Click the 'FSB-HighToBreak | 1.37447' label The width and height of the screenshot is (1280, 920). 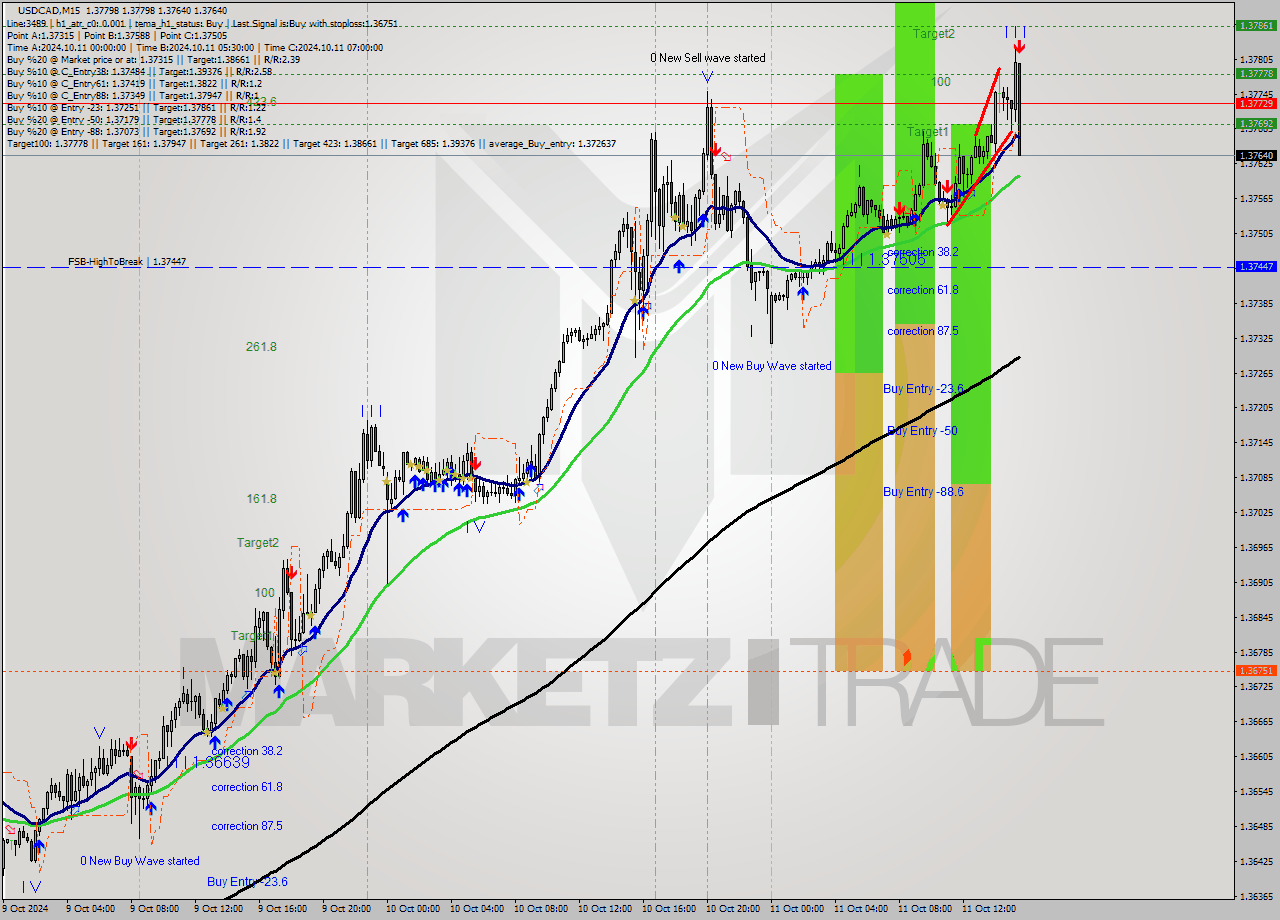127,262
